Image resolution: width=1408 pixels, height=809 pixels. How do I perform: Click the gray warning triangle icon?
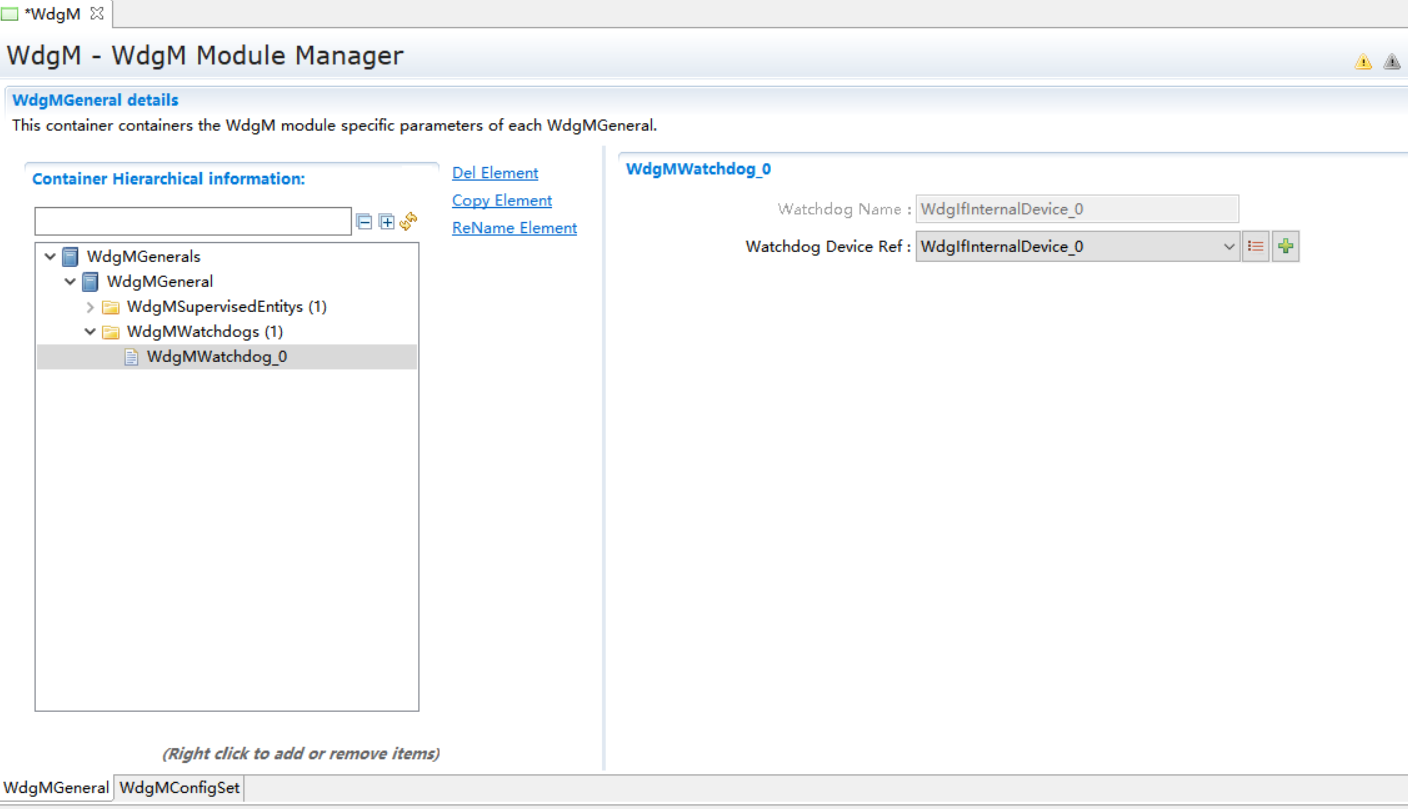tap(1391, 62)
